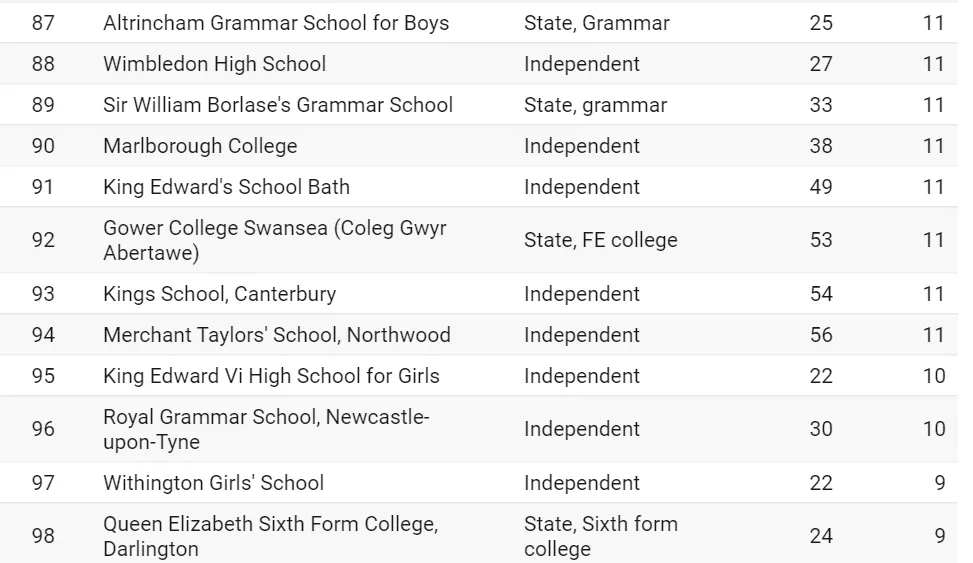Click rank number 97 cell

click(x=43, y=482)
